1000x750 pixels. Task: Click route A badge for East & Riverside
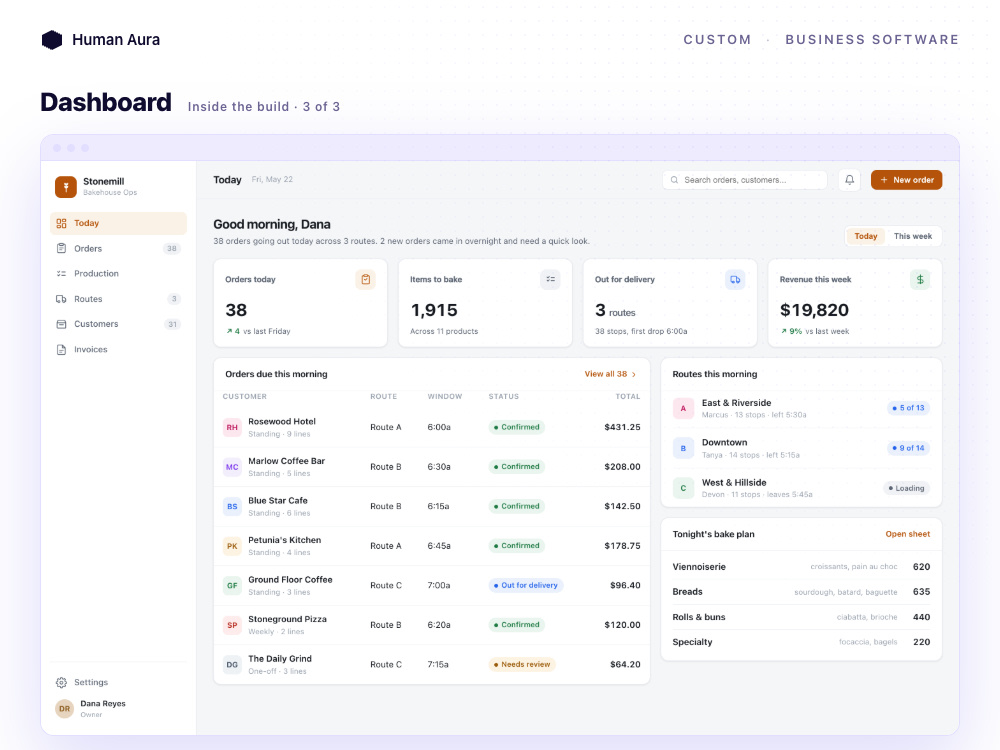coord(683,408)
